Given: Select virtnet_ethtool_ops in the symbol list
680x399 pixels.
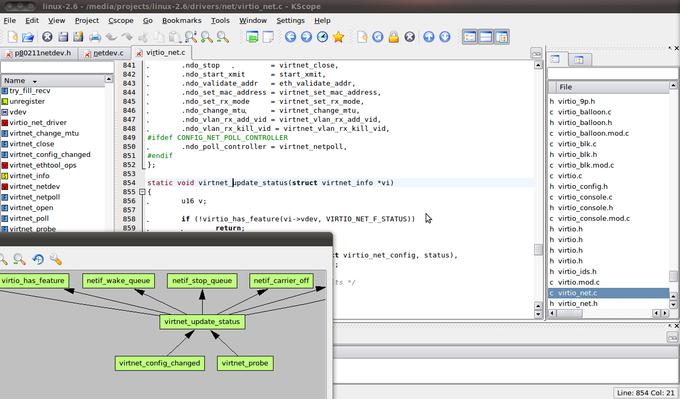Looking at the screenshot, I should tap(43, 165).
